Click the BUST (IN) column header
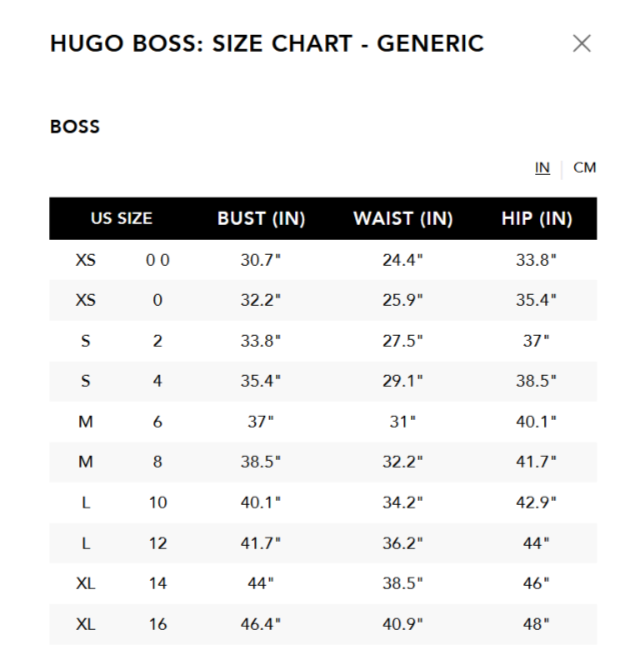The width and height of the screenshot is (630, 660). pos(261,219)
